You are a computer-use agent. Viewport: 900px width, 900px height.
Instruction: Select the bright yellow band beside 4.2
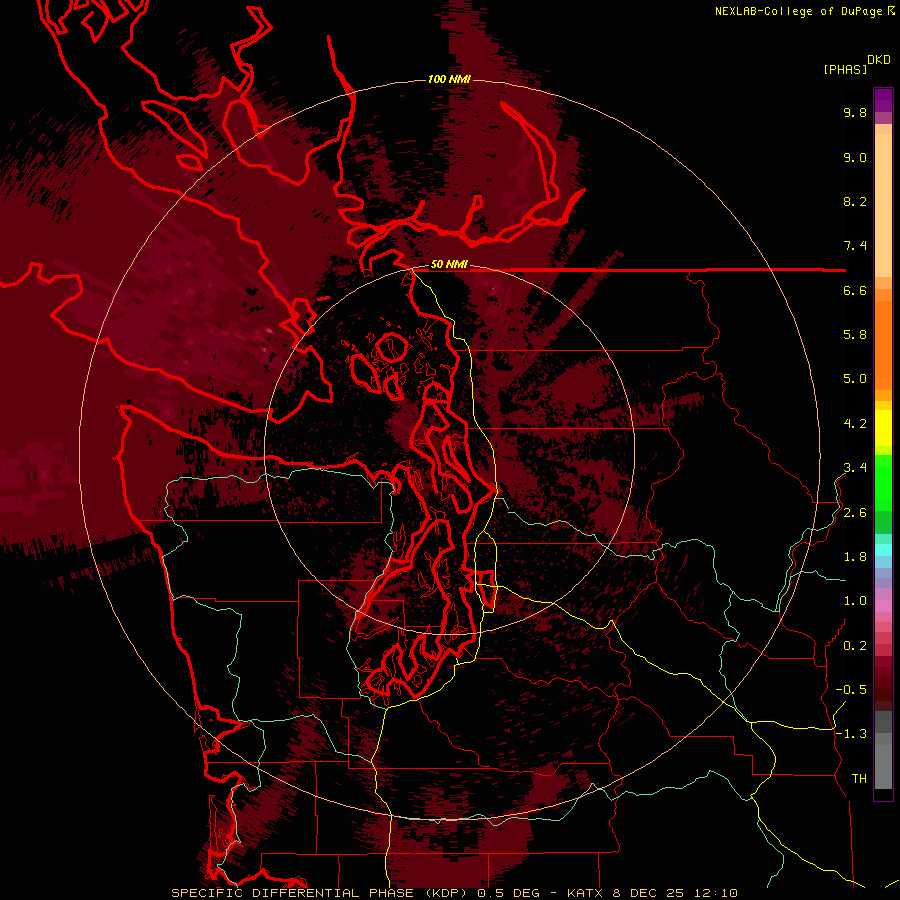883,428
